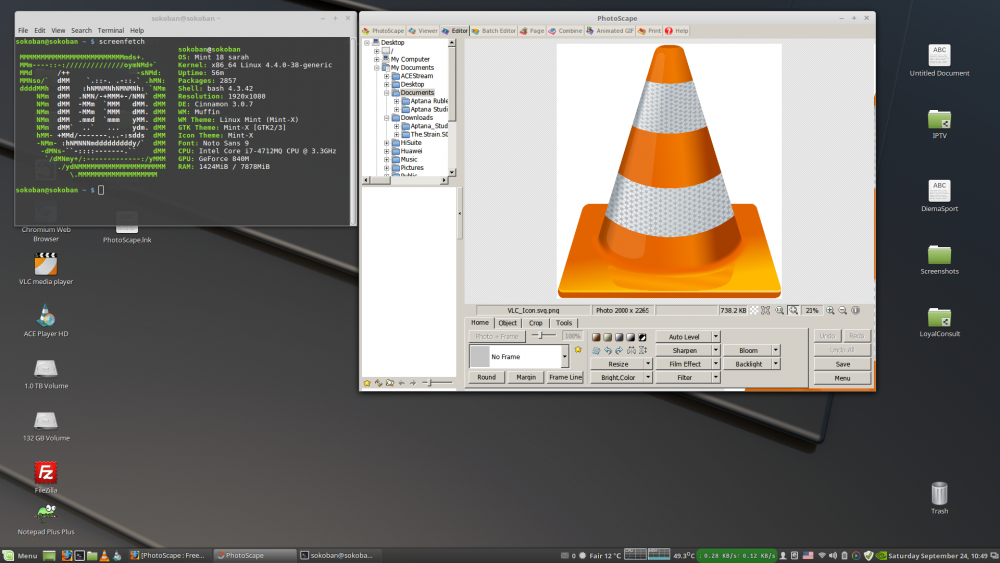1000x563 pixels.
Task: Click the arbitrary rotate icon below the sepia swatch
Action: [x=596, y=351]
